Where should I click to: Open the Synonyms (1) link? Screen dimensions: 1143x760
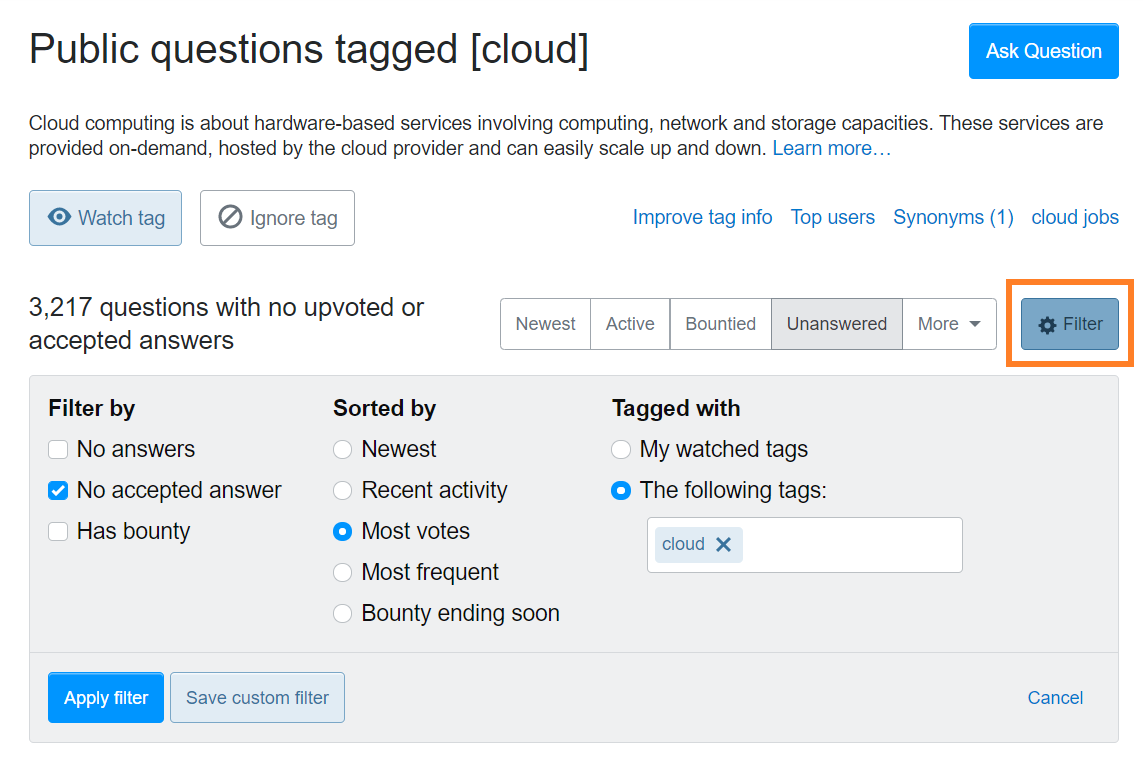tap(953, 217)
